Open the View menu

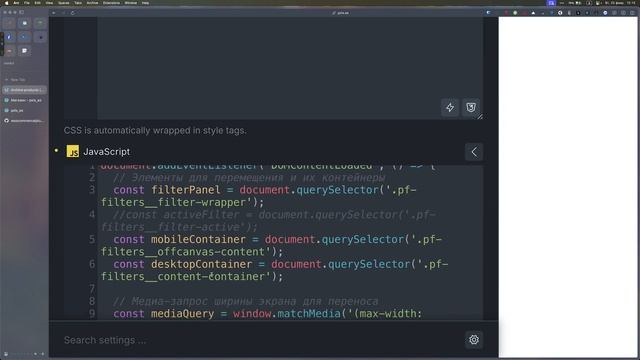pyautogui.click(x=49, y=3)
